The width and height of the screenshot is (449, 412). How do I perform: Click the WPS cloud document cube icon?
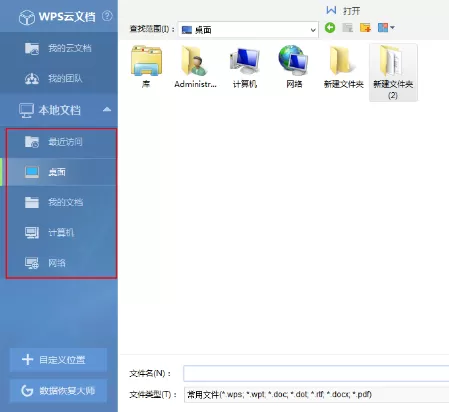27,17
